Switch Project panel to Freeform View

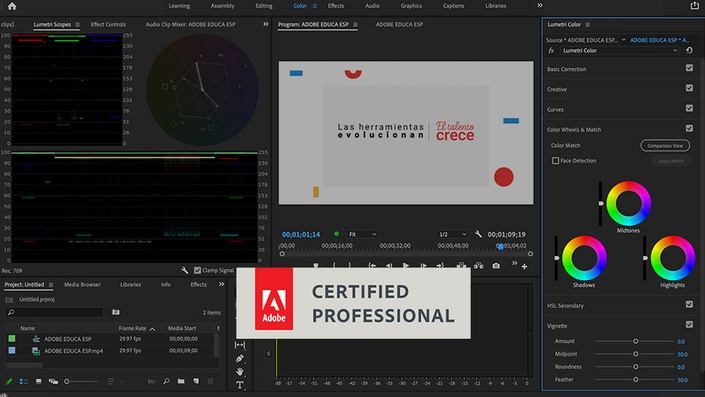[53, 381]
